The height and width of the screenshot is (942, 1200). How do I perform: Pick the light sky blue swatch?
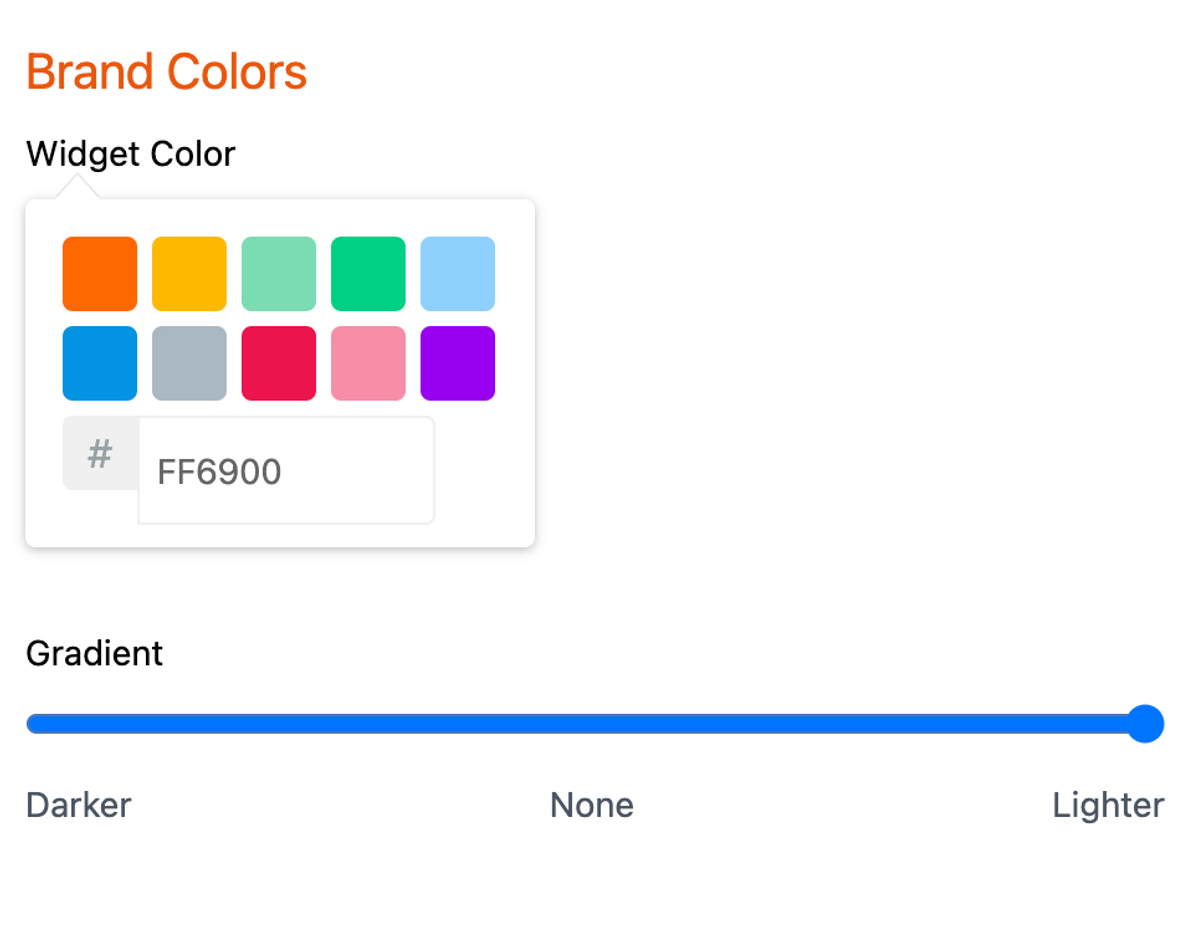click(457, 274)
